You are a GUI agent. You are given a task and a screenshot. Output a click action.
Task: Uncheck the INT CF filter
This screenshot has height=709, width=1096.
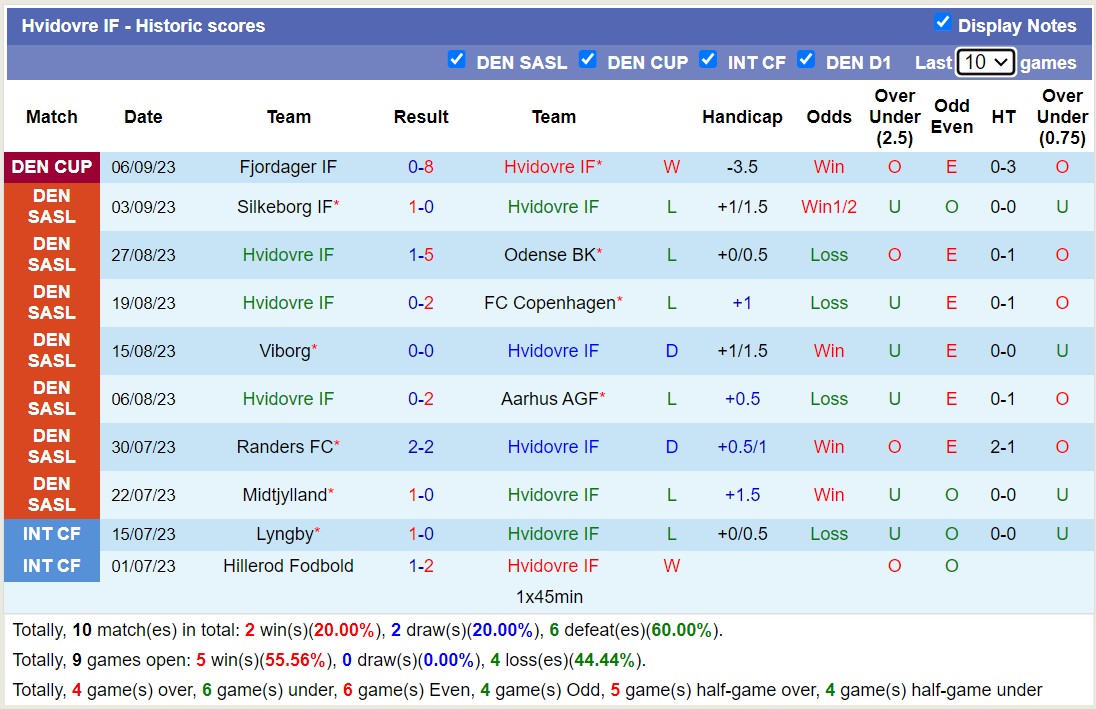point(708,60)
